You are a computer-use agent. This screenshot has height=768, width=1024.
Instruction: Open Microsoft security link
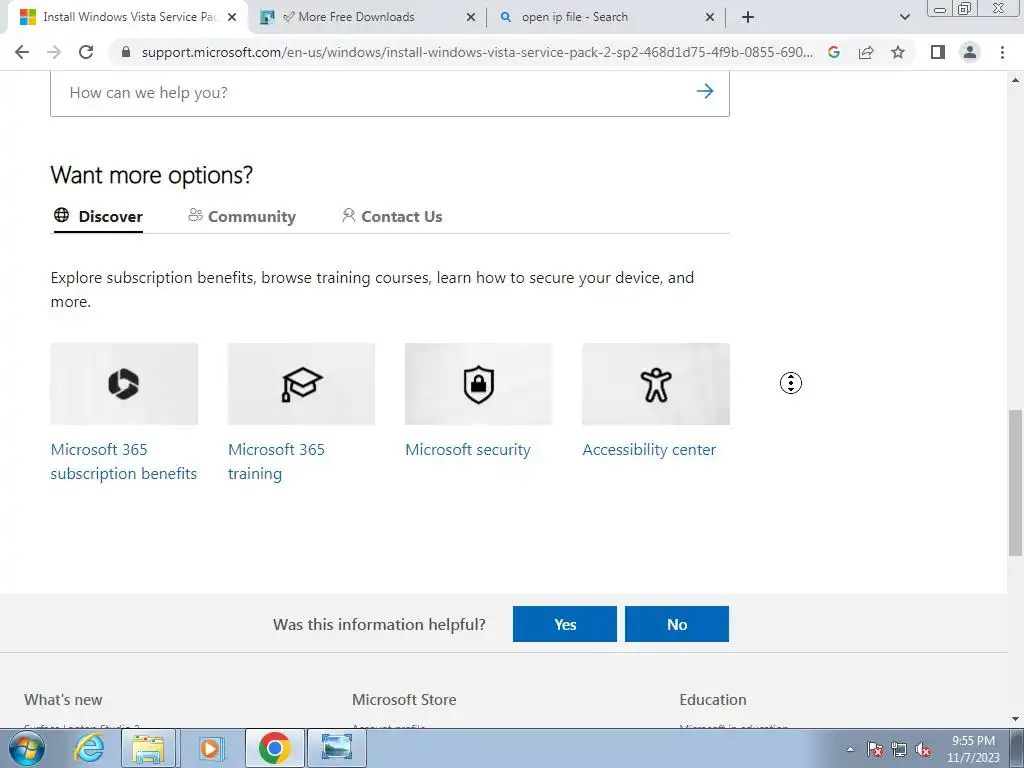468,450
